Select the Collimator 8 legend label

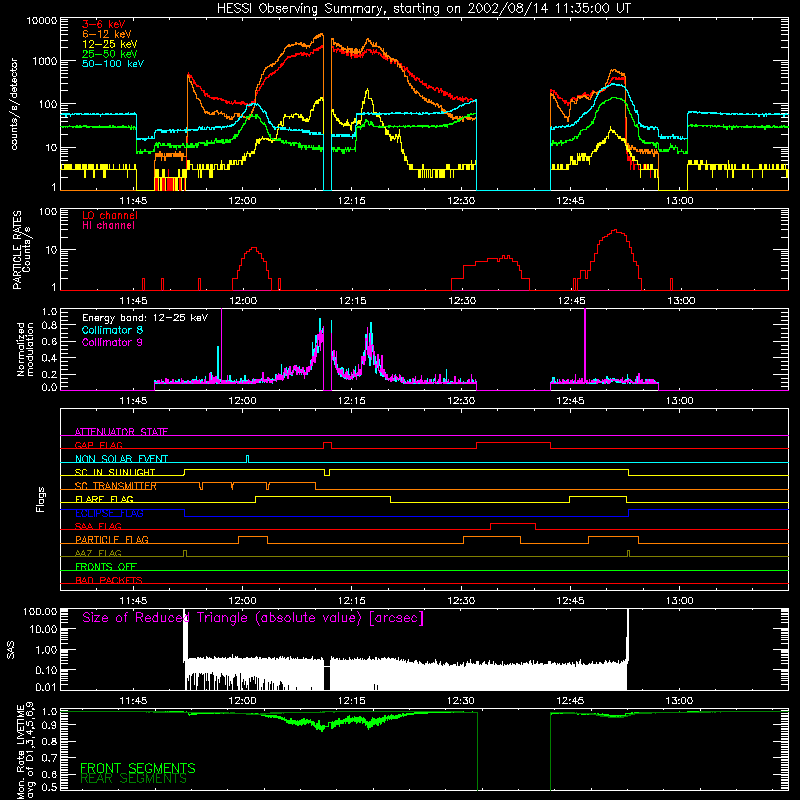[x=112, y=330]
